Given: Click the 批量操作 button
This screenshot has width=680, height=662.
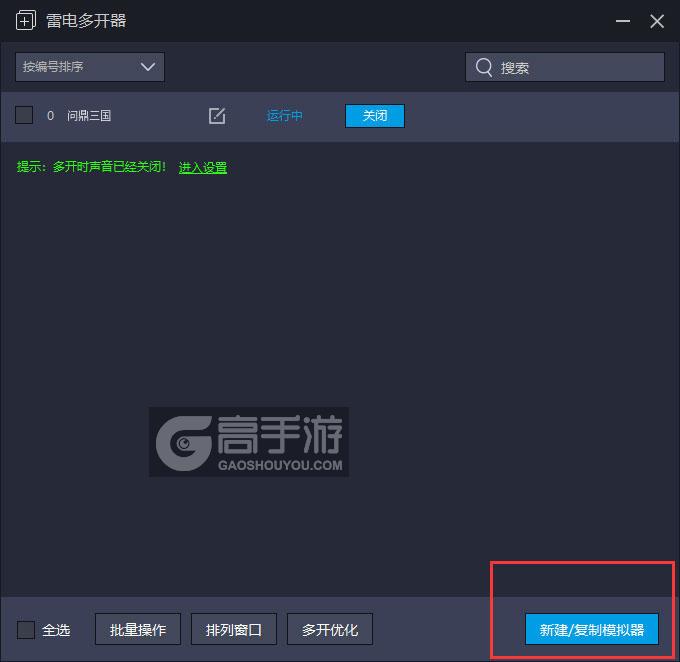Looking at the screenshot, I should pyautogui.click(x=138, y=629).
